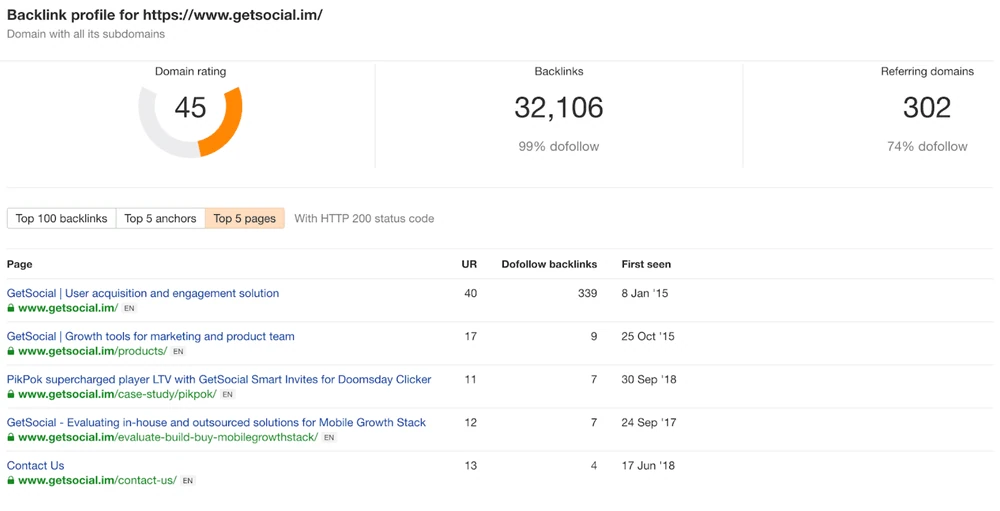Click the lock icon beside mobilegrowthstack URL

coord(11,438)
